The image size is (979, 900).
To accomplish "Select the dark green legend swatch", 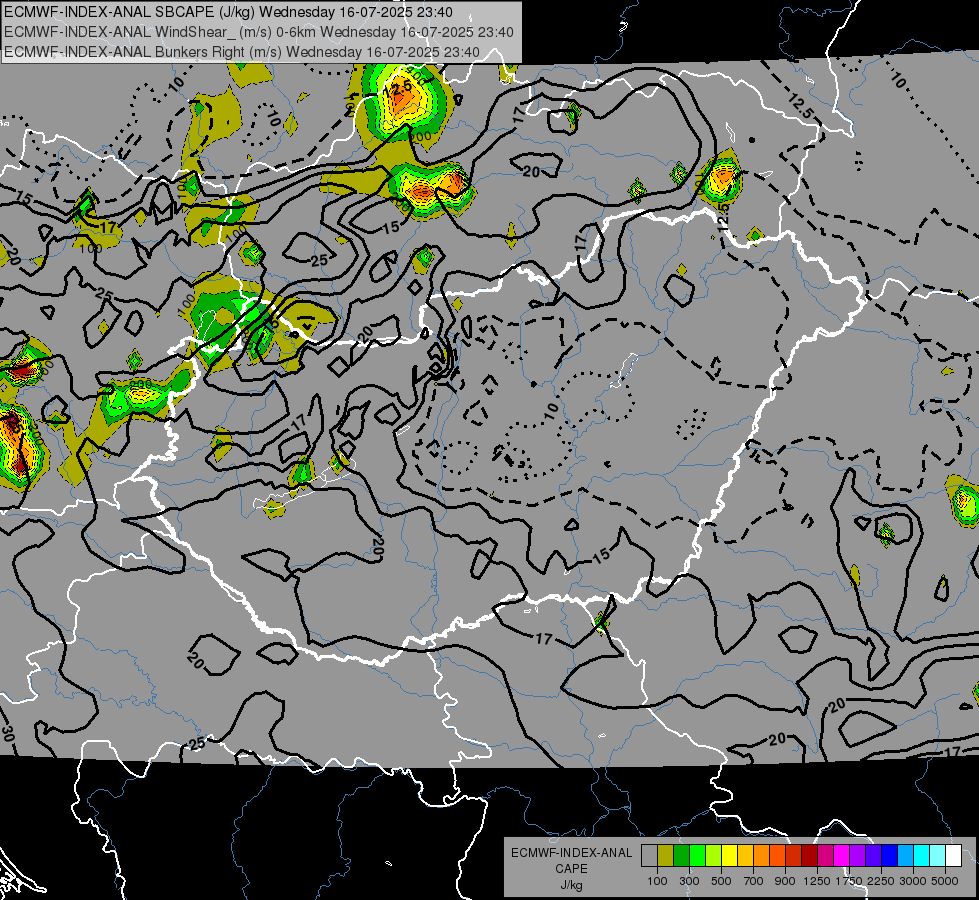I will point(682,856).
